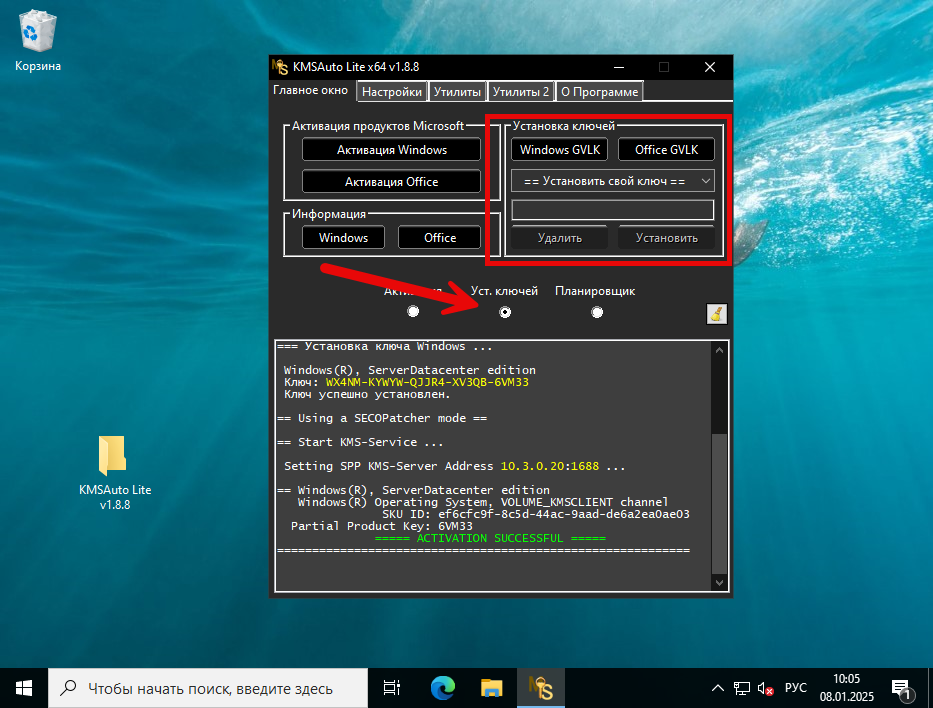This screenshot has width=933, height=708.
Task: Open the notification center icon
Action: point(901,688)
